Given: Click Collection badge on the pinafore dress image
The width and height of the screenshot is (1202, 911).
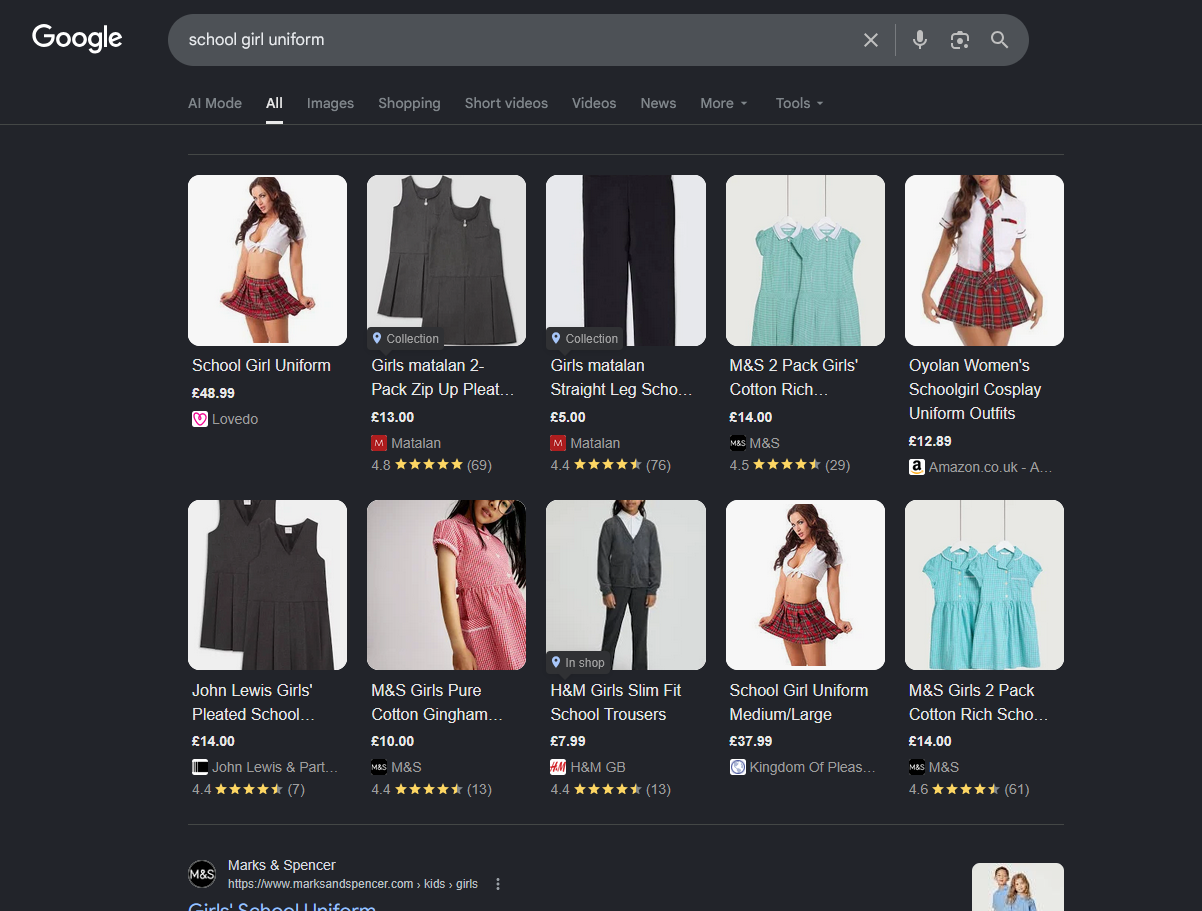Looking at the screenshot, I should click(x=405, y=338).
